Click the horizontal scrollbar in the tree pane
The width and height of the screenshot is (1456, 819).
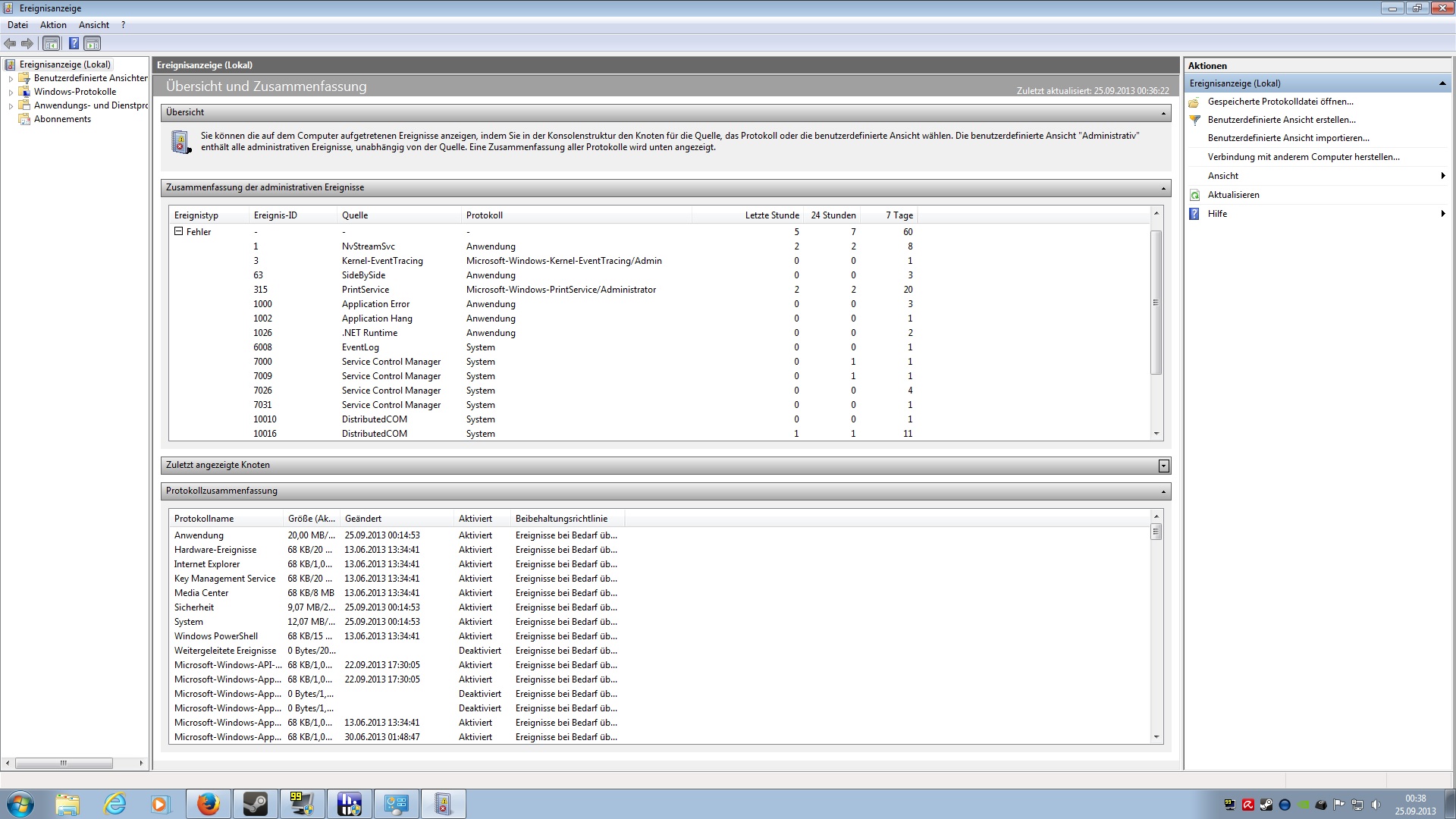coord(64,763)
